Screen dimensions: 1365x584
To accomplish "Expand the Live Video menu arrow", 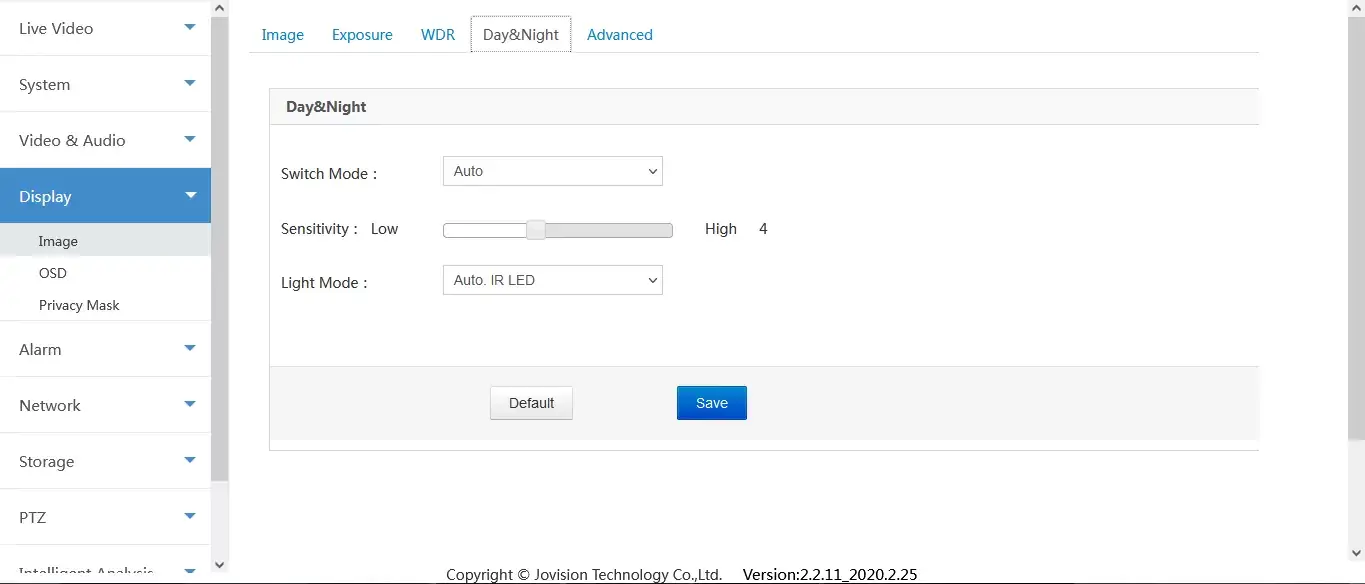I will point(190,28).
